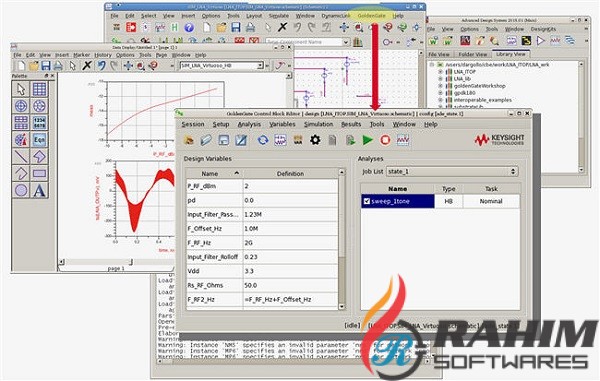Image resolution: width=600 pixels, height=381 pixels.
Task: Click the red Stop simulation icon
Action: point(385,140)
